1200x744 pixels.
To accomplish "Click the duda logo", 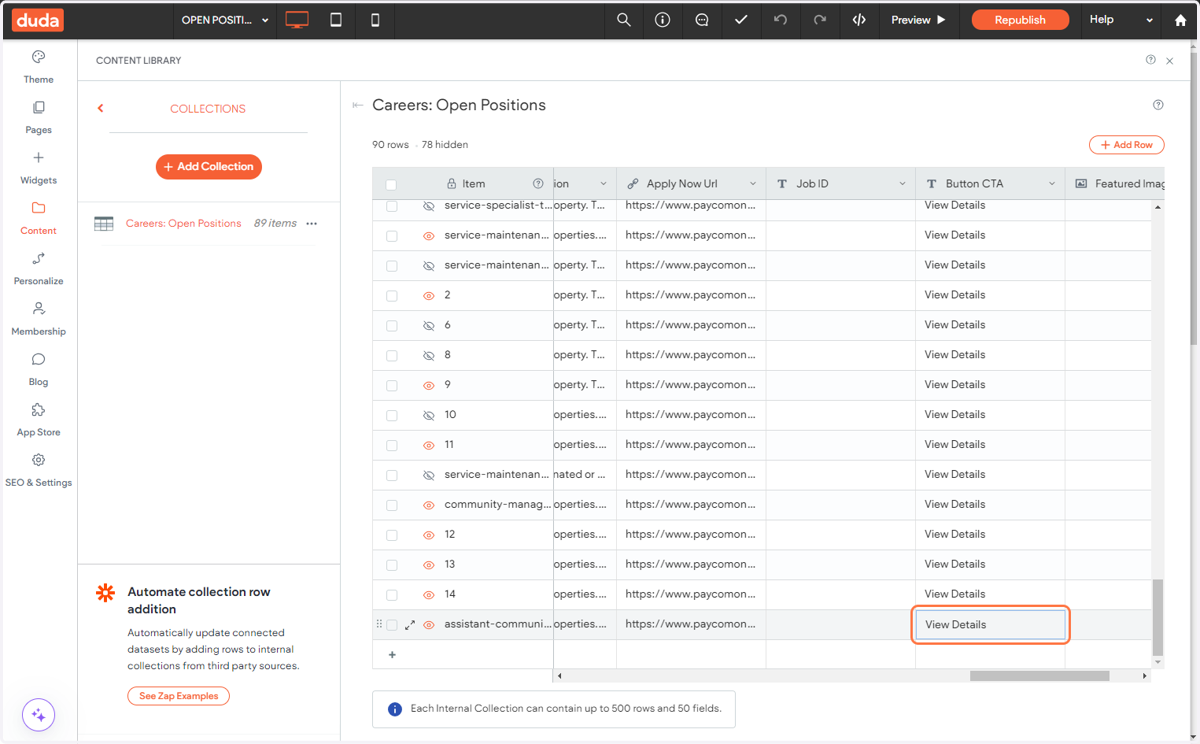I will click(37, 20).
